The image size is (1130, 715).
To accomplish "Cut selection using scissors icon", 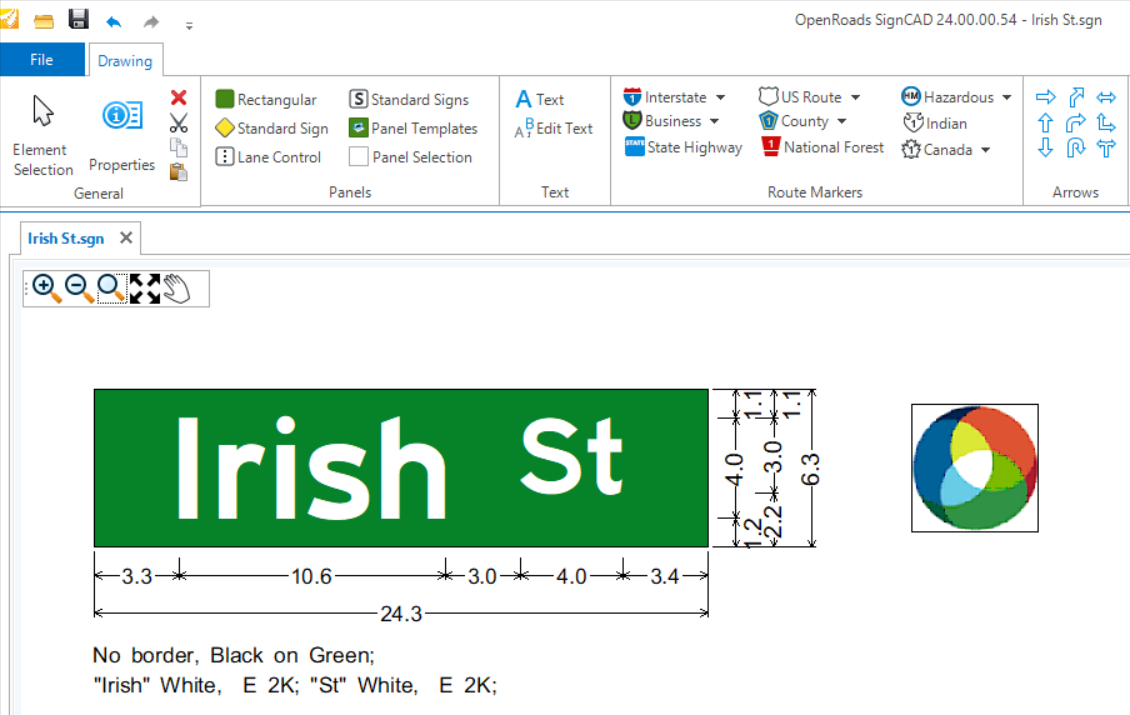I will (x=179, y=123).
